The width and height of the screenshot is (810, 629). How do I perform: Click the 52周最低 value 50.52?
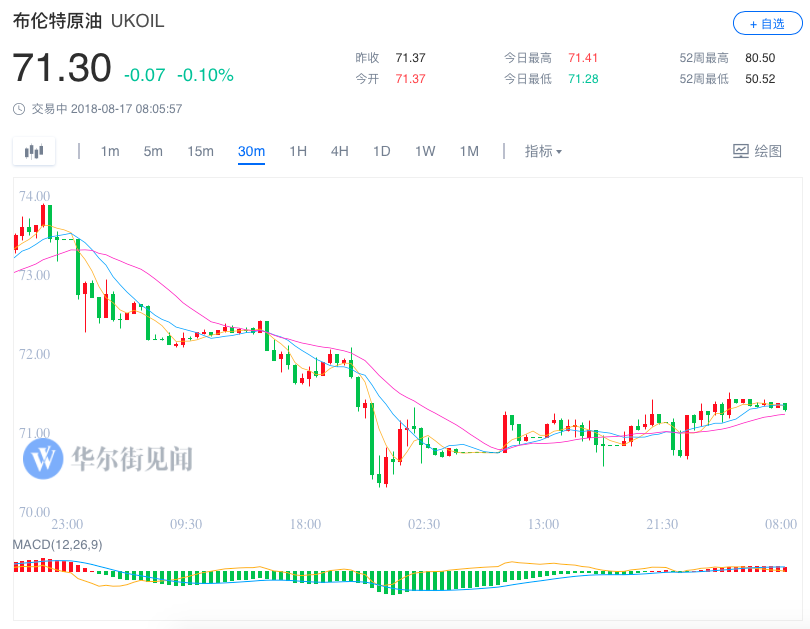(760, 79)
